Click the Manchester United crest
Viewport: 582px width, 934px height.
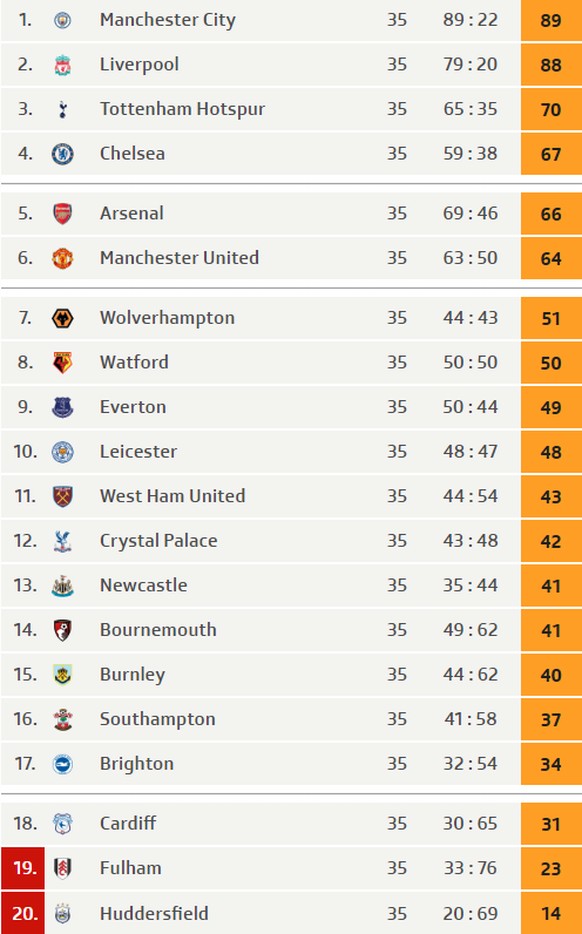click(x=63, y=259)
